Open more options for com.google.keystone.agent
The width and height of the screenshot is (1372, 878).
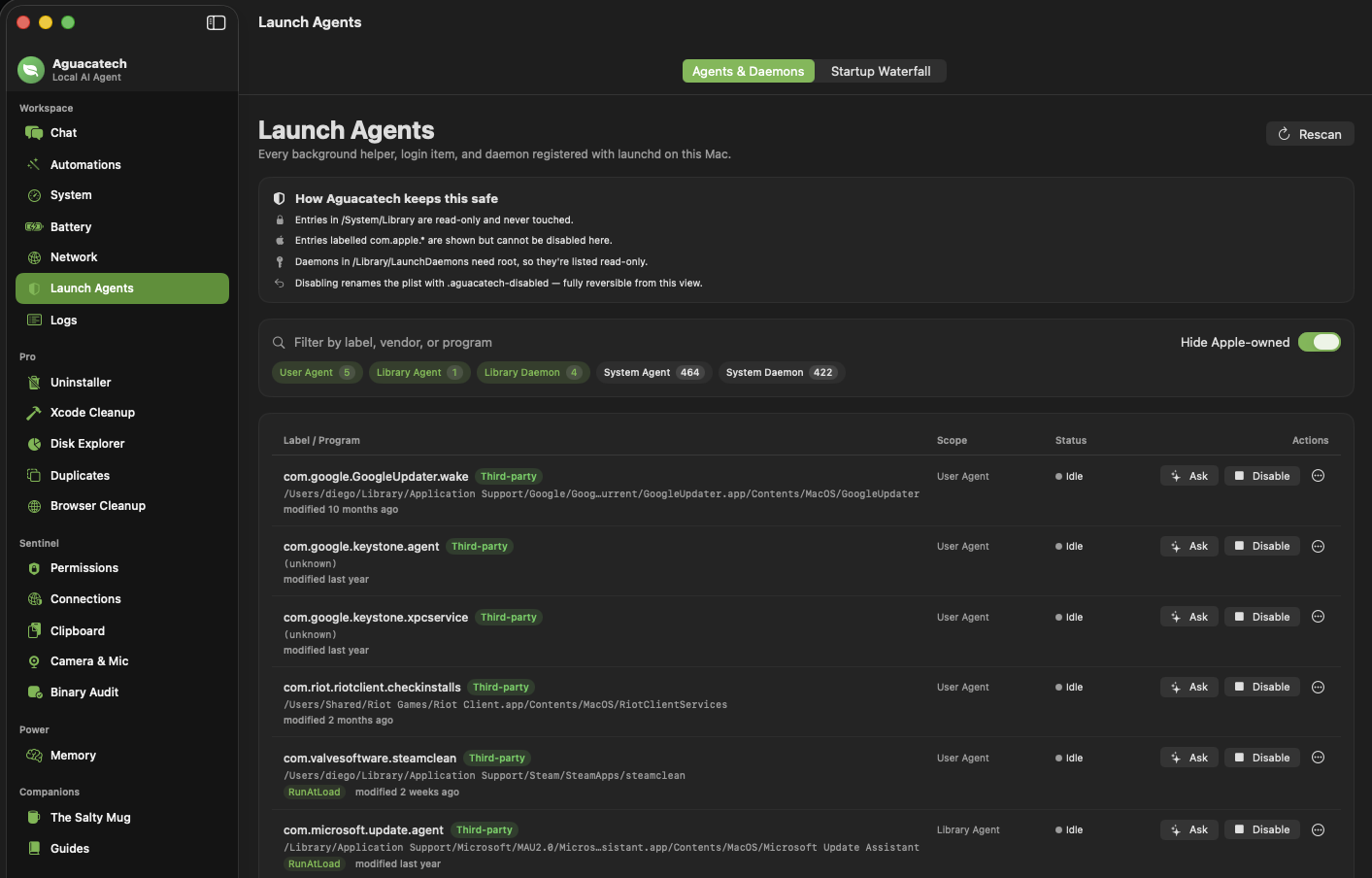point(1318,547)
